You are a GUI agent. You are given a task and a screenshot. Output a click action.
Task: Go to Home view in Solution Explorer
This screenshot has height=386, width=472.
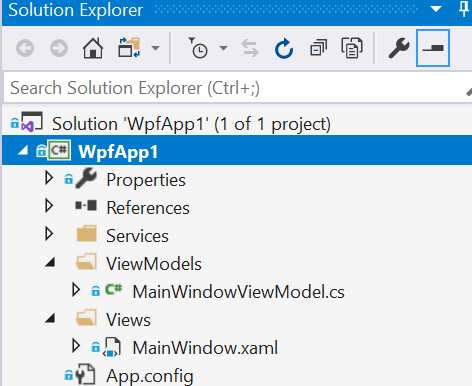93,48
